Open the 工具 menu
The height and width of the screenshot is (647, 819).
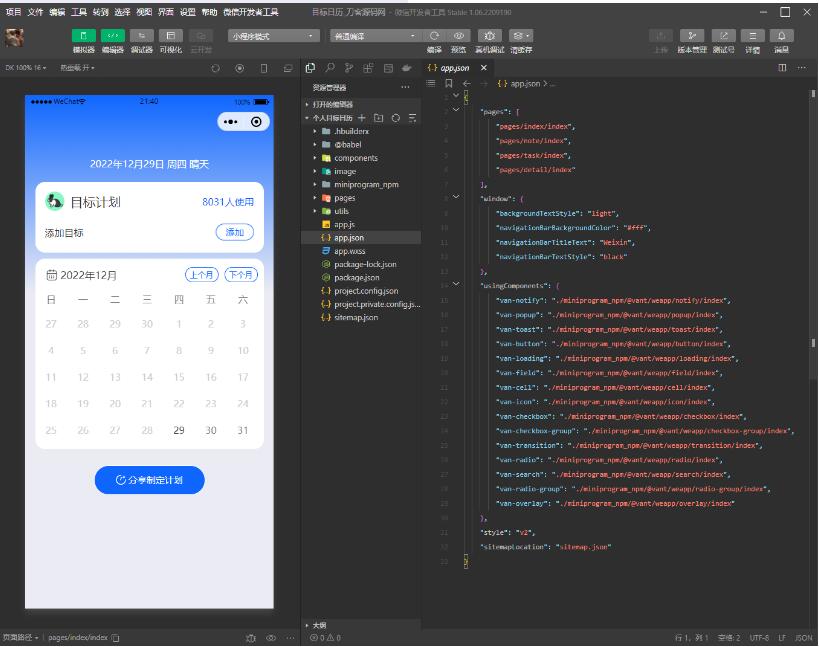(79, 12)
